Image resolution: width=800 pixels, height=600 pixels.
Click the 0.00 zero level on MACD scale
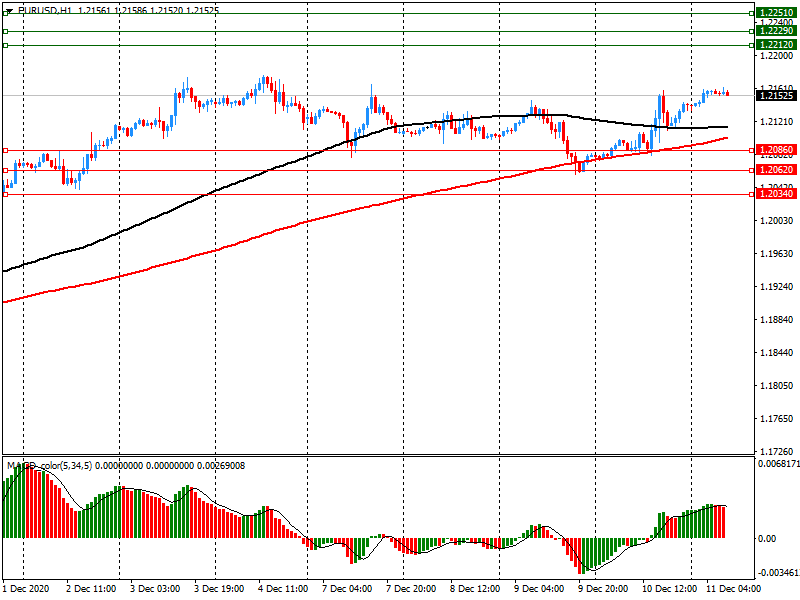(x=767, y=539)
